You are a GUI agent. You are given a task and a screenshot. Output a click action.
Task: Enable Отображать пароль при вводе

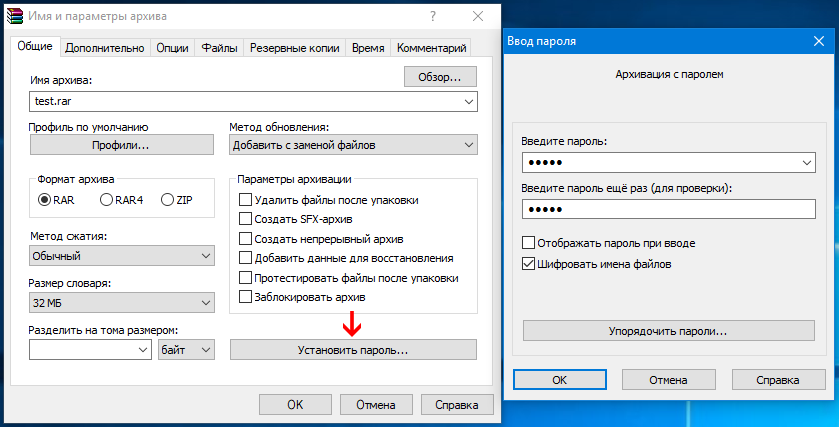pos(528,243)
